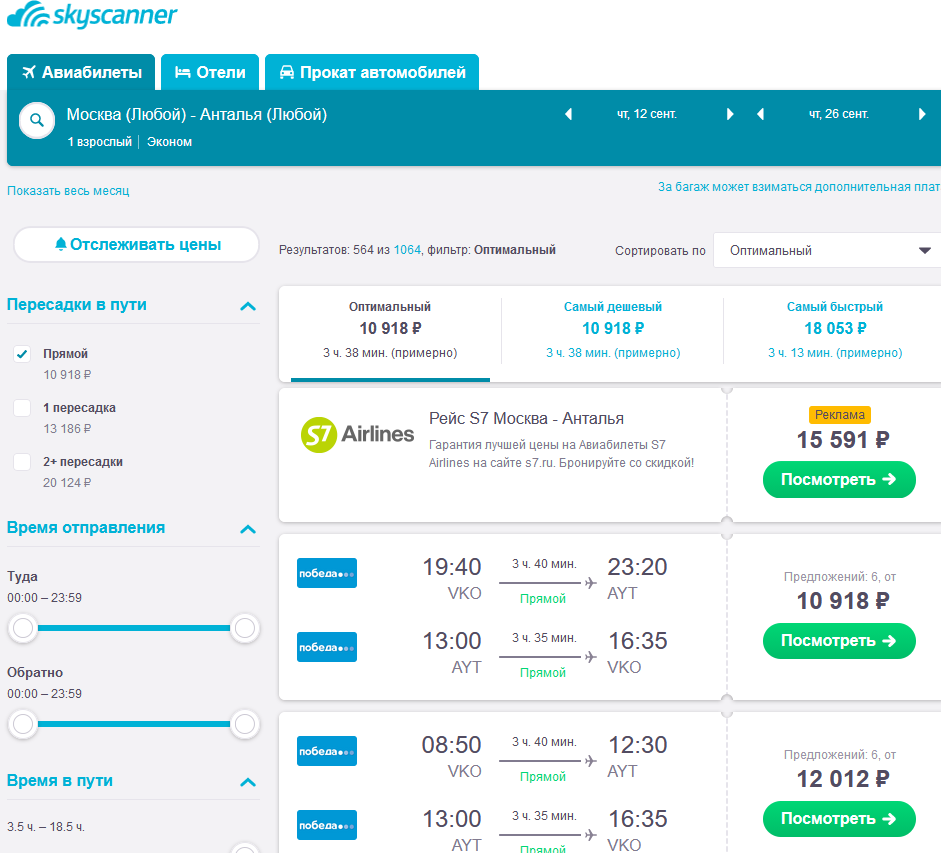Screen dimensions: 941x853
Task: Click the 1 взрослый passenger text
Action: coord(100,142)
